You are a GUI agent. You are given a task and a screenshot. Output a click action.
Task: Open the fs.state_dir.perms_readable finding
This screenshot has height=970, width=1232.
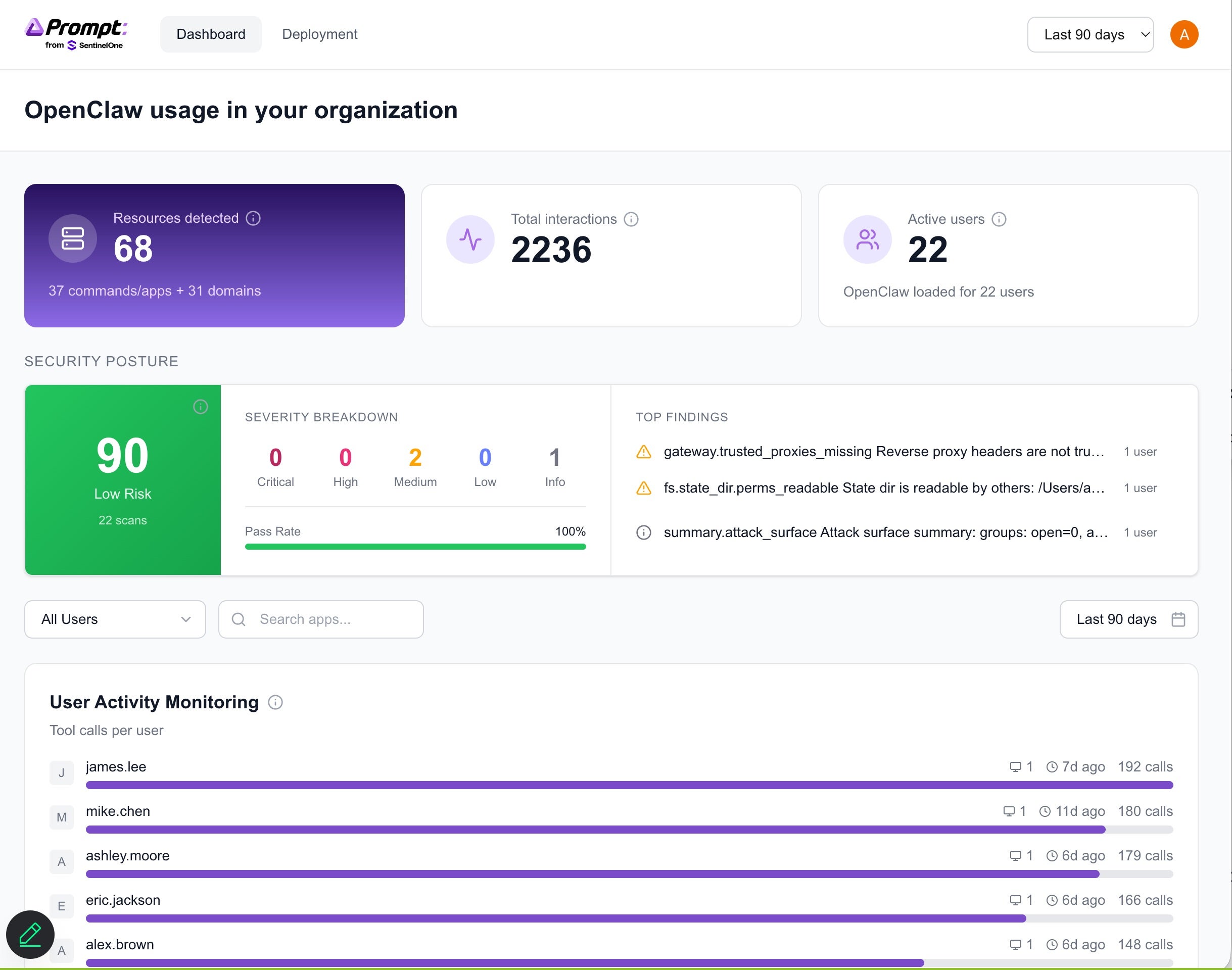pos(883,488)
